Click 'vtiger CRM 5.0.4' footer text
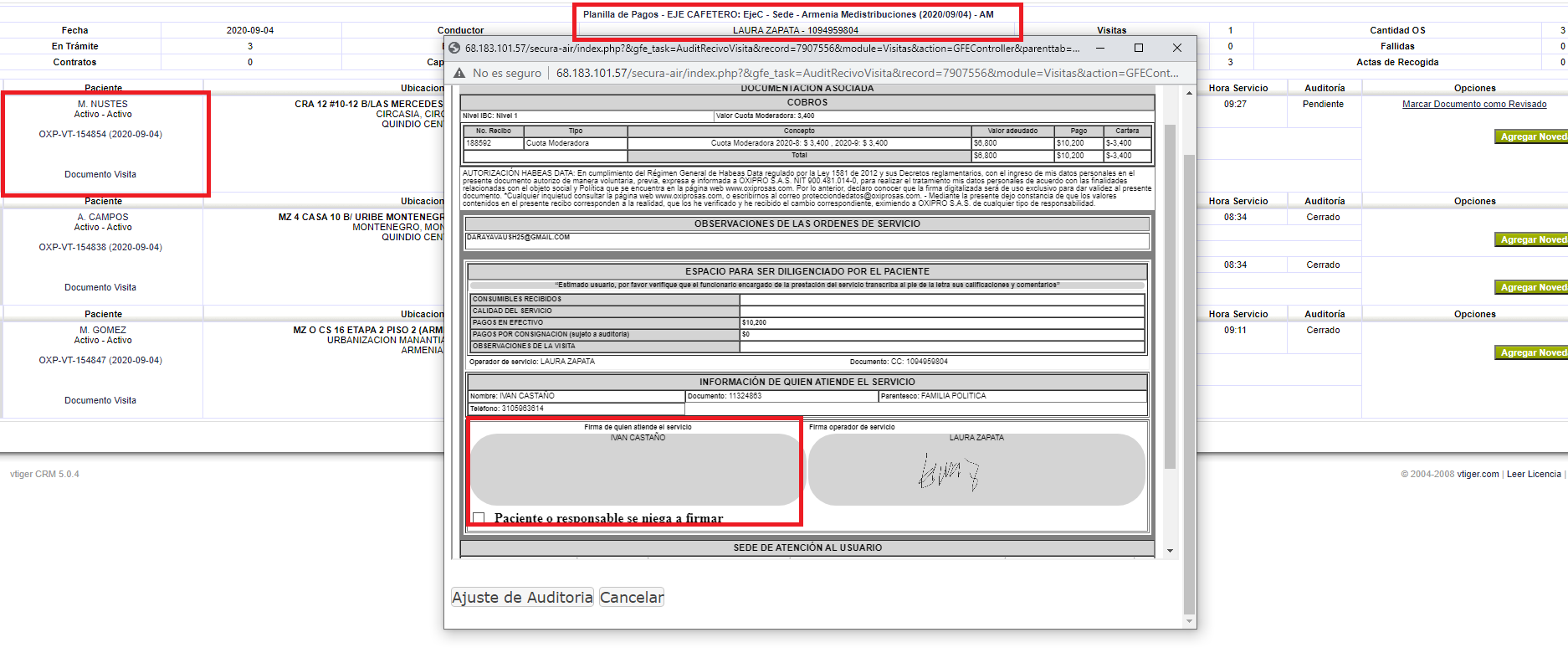Viewport: 1568px width, 658px height. [x=44, y=474]
